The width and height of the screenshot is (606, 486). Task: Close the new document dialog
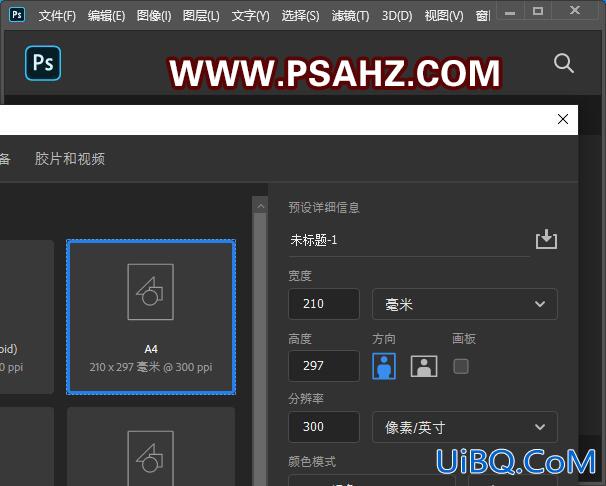(x=563, y=119)
